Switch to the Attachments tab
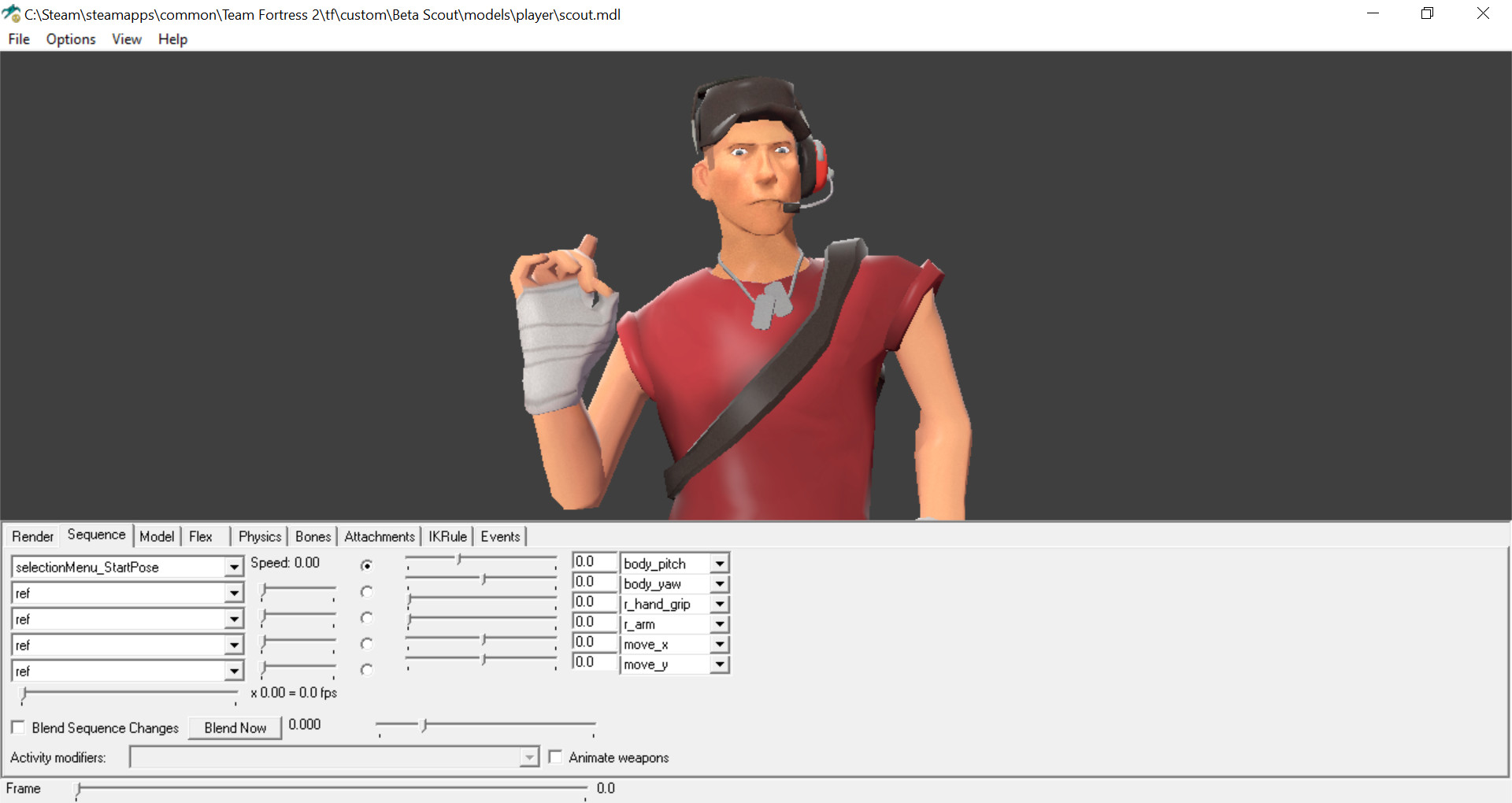Image resolution: width=1512 pixels, height=803 pixels. [x=380, y=536]
